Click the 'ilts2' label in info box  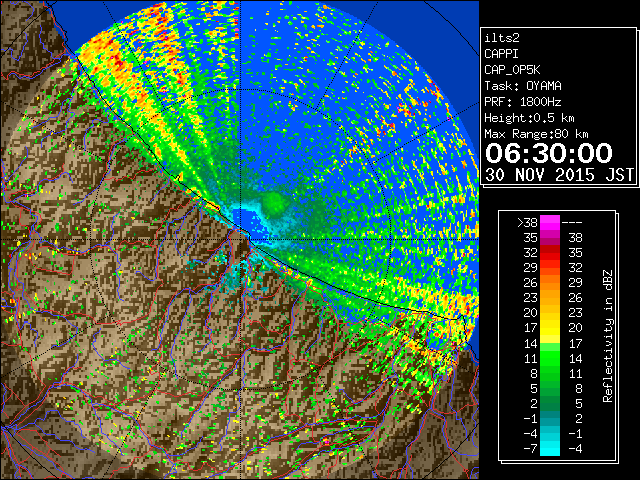point(502,38)
